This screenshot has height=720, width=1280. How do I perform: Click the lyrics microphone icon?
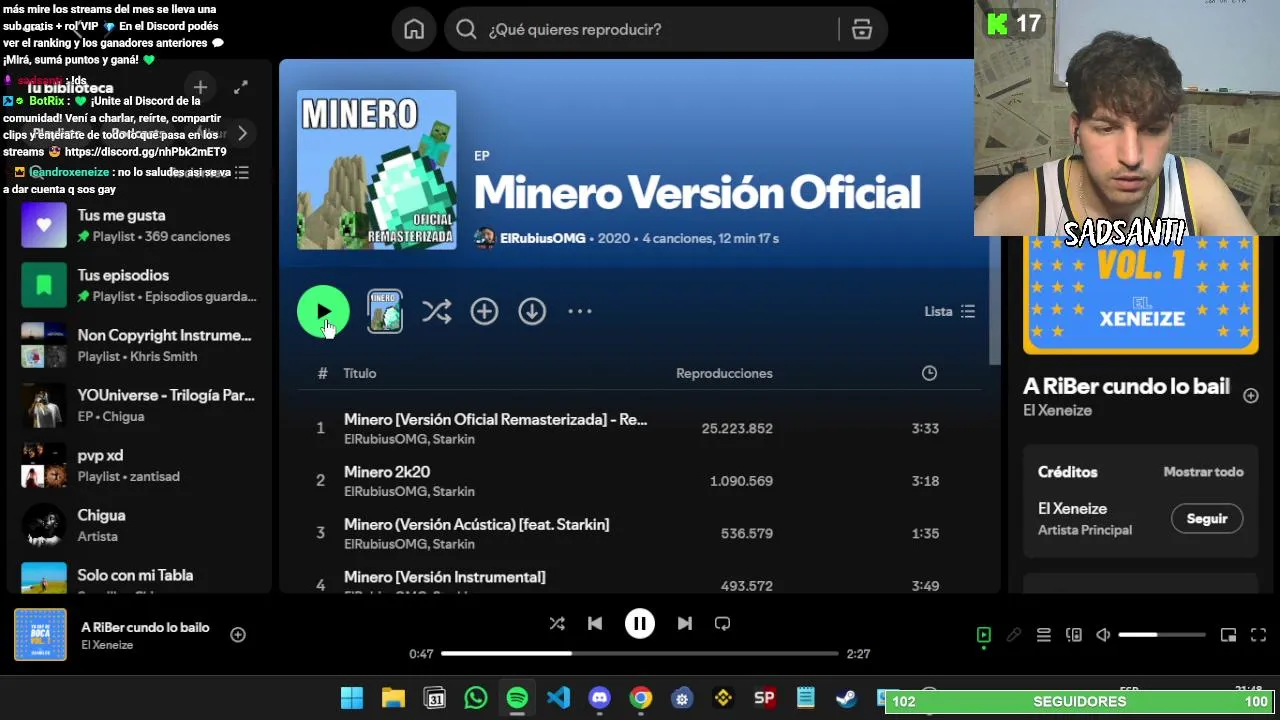click(x=1013, y=635)
